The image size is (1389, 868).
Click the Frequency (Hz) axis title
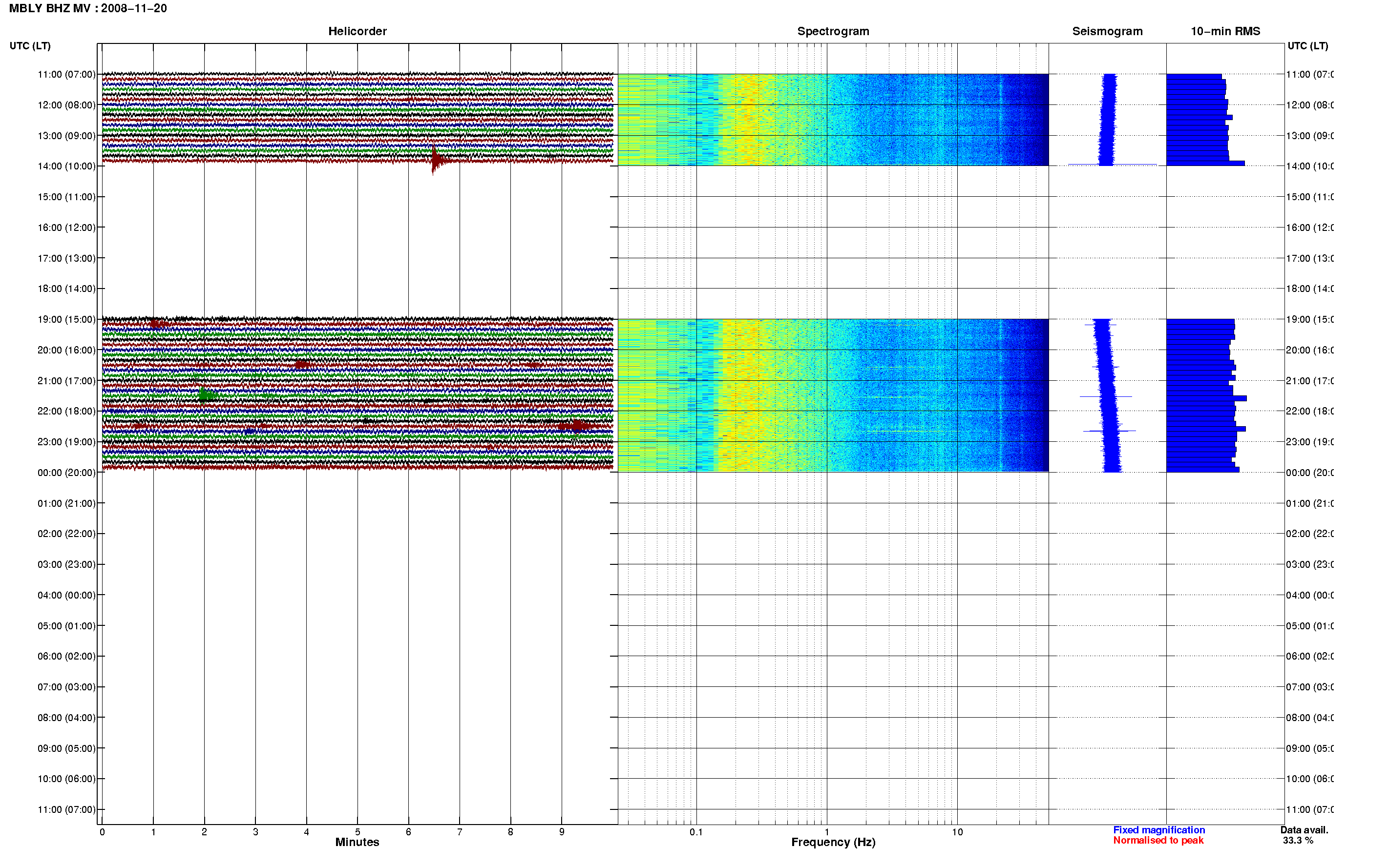(x=833, y=842)
